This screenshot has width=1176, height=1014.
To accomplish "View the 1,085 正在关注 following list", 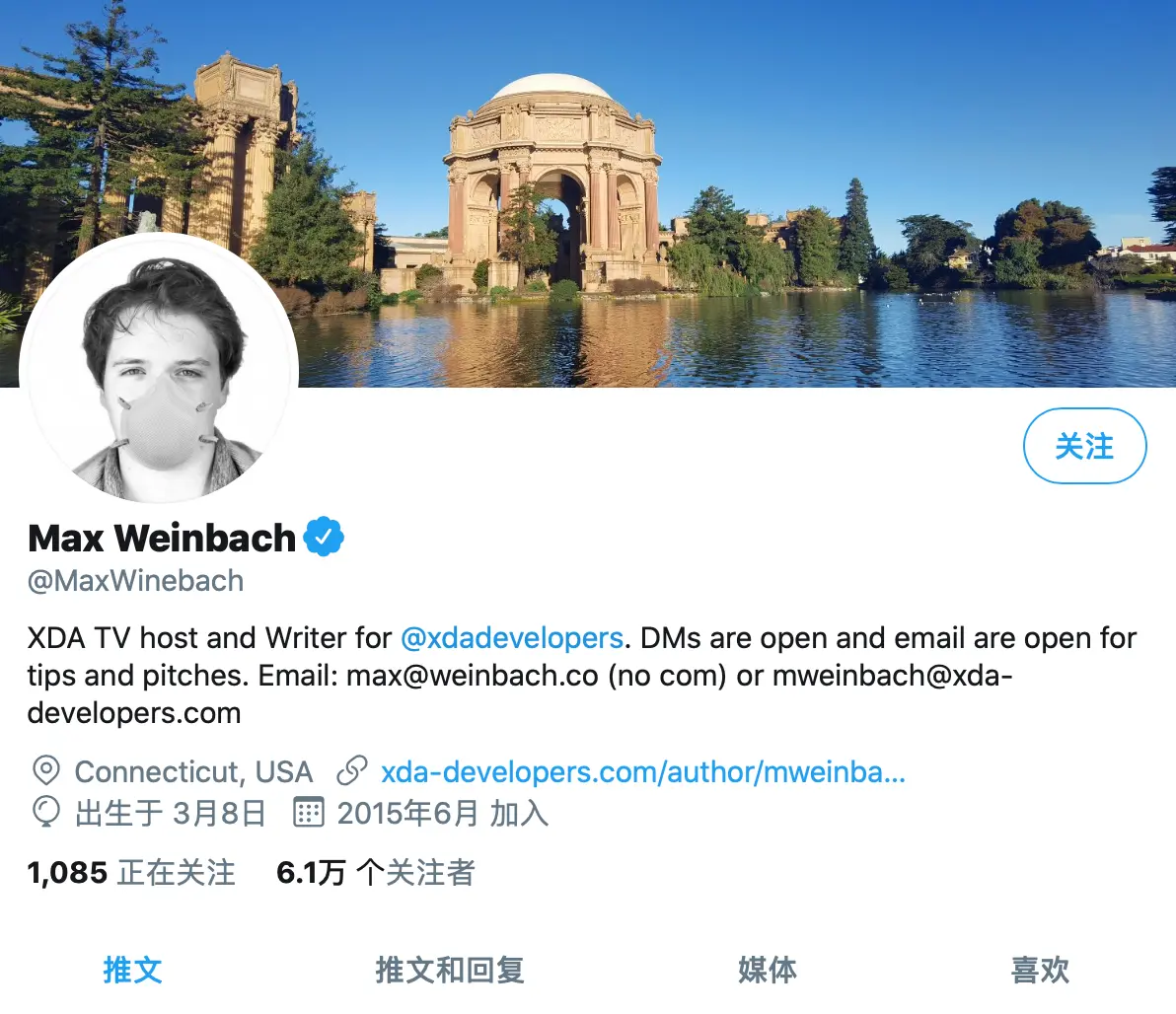I will (131, 872).
